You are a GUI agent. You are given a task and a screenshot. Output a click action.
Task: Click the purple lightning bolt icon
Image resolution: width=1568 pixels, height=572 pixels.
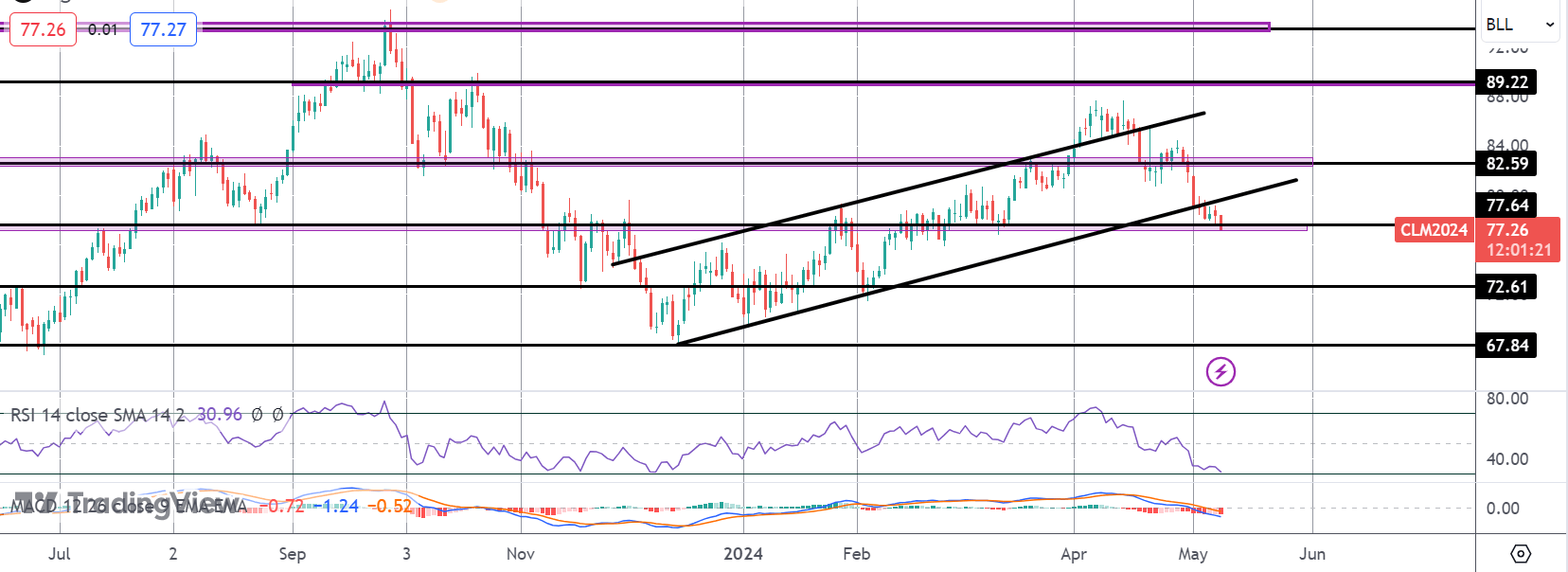(x=1221, y=371)
